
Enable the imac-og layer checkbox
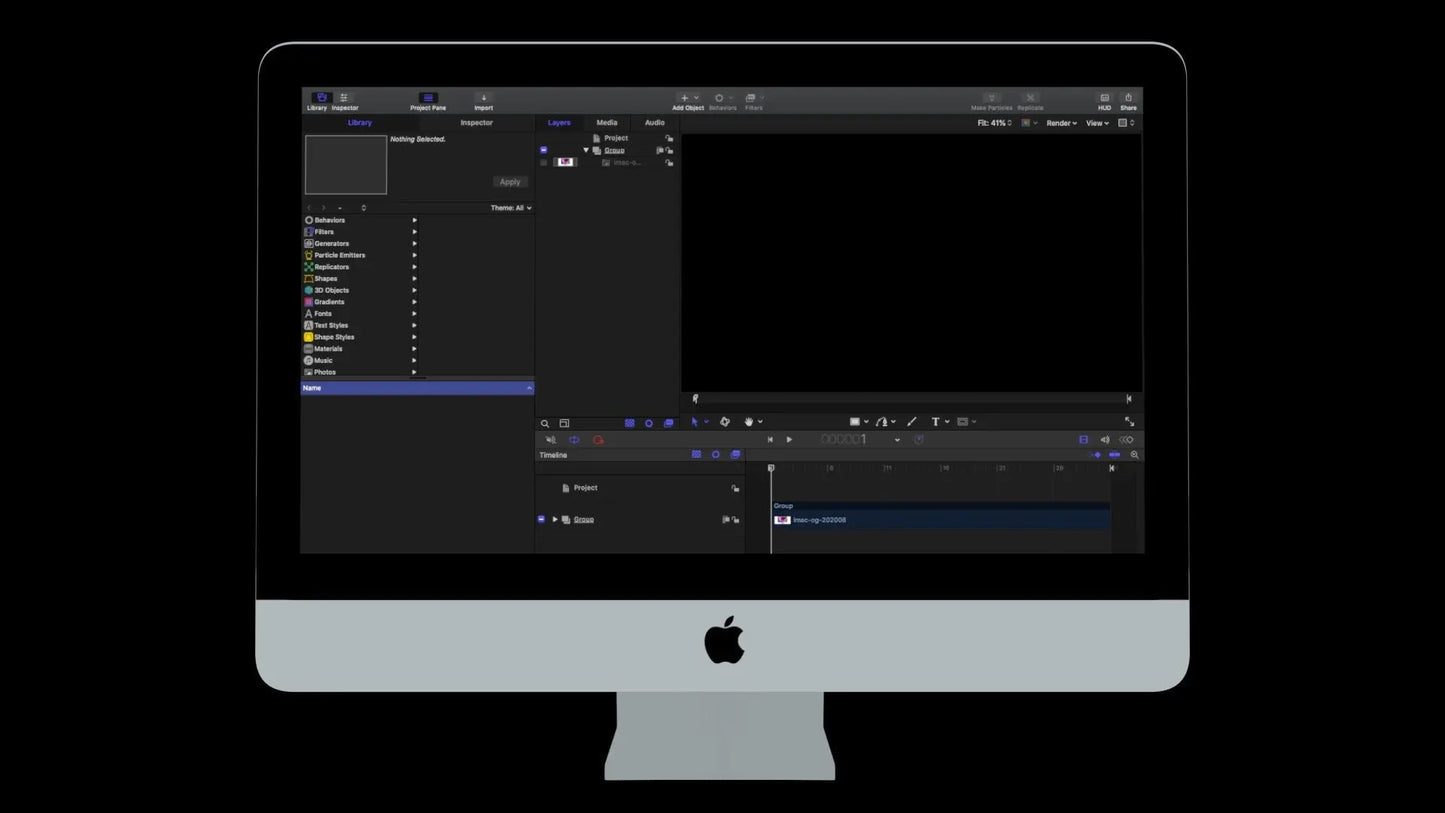(x=543, y=162)
